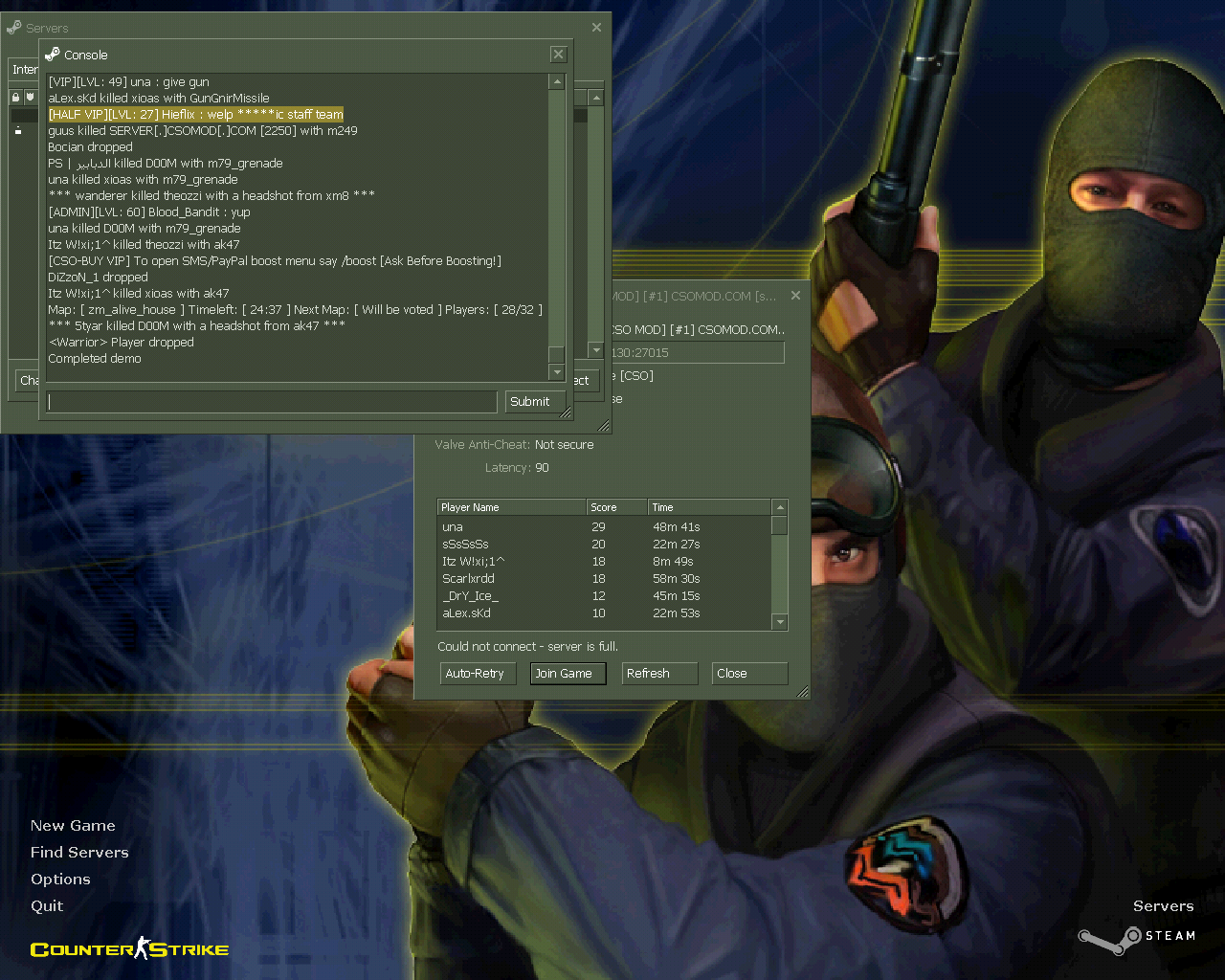
Task: Click the console command input field
Action: coord(272,402)
